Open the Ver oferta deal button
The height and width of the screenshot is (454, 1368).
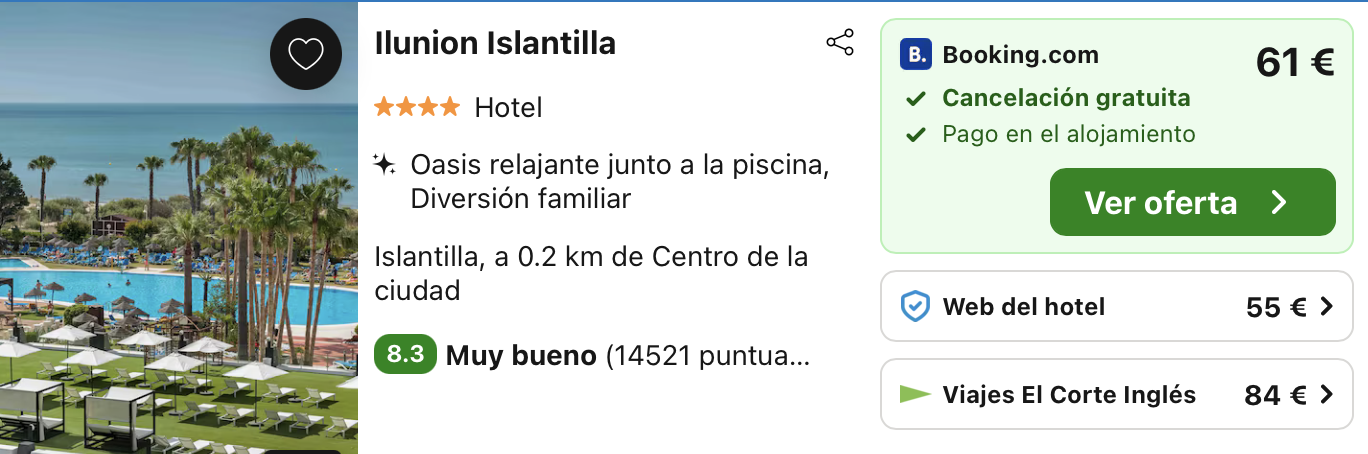pos(1193,202)
